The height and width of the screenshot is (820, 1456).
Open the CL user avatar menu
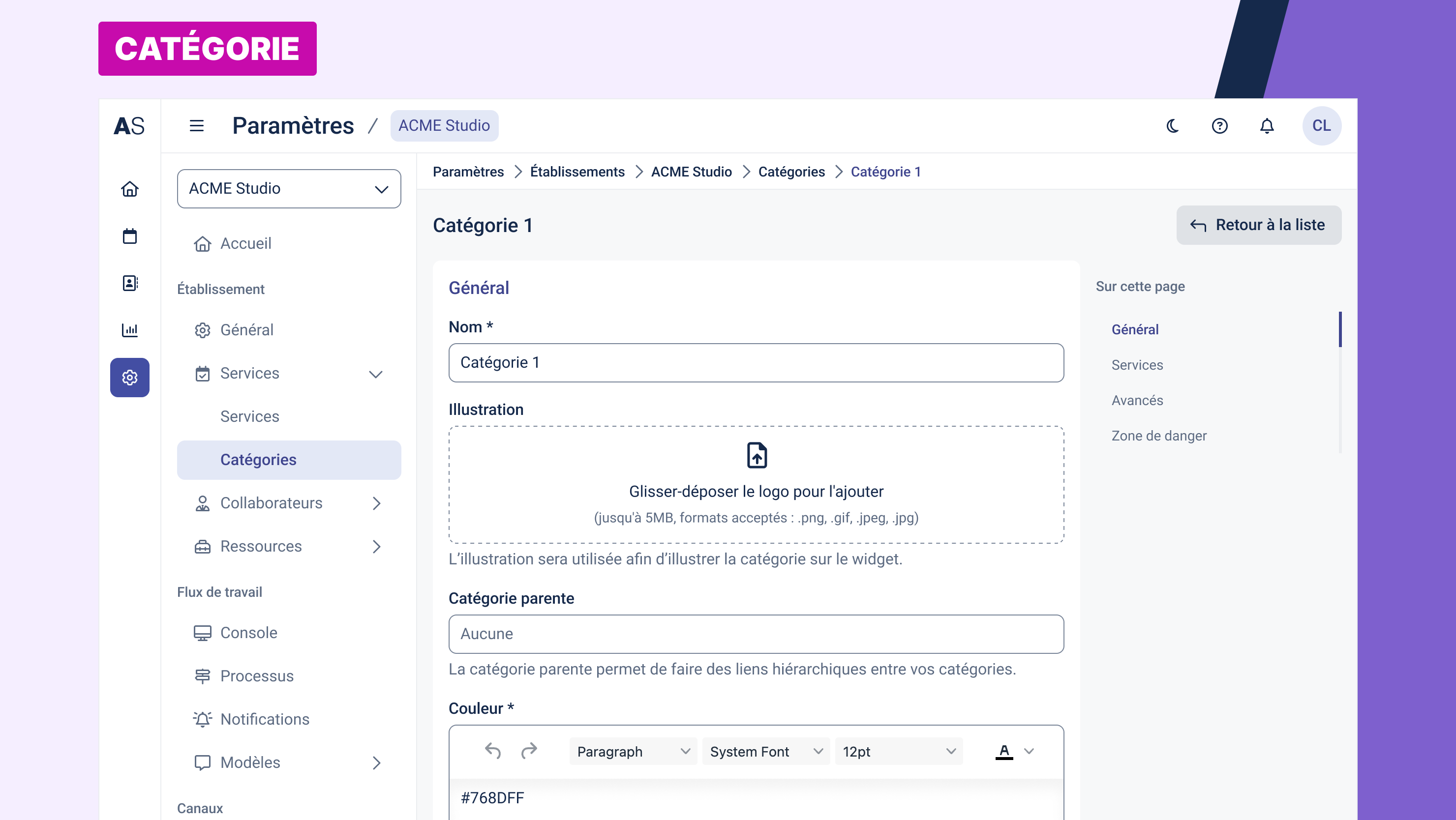click(x=1322, y=125)
